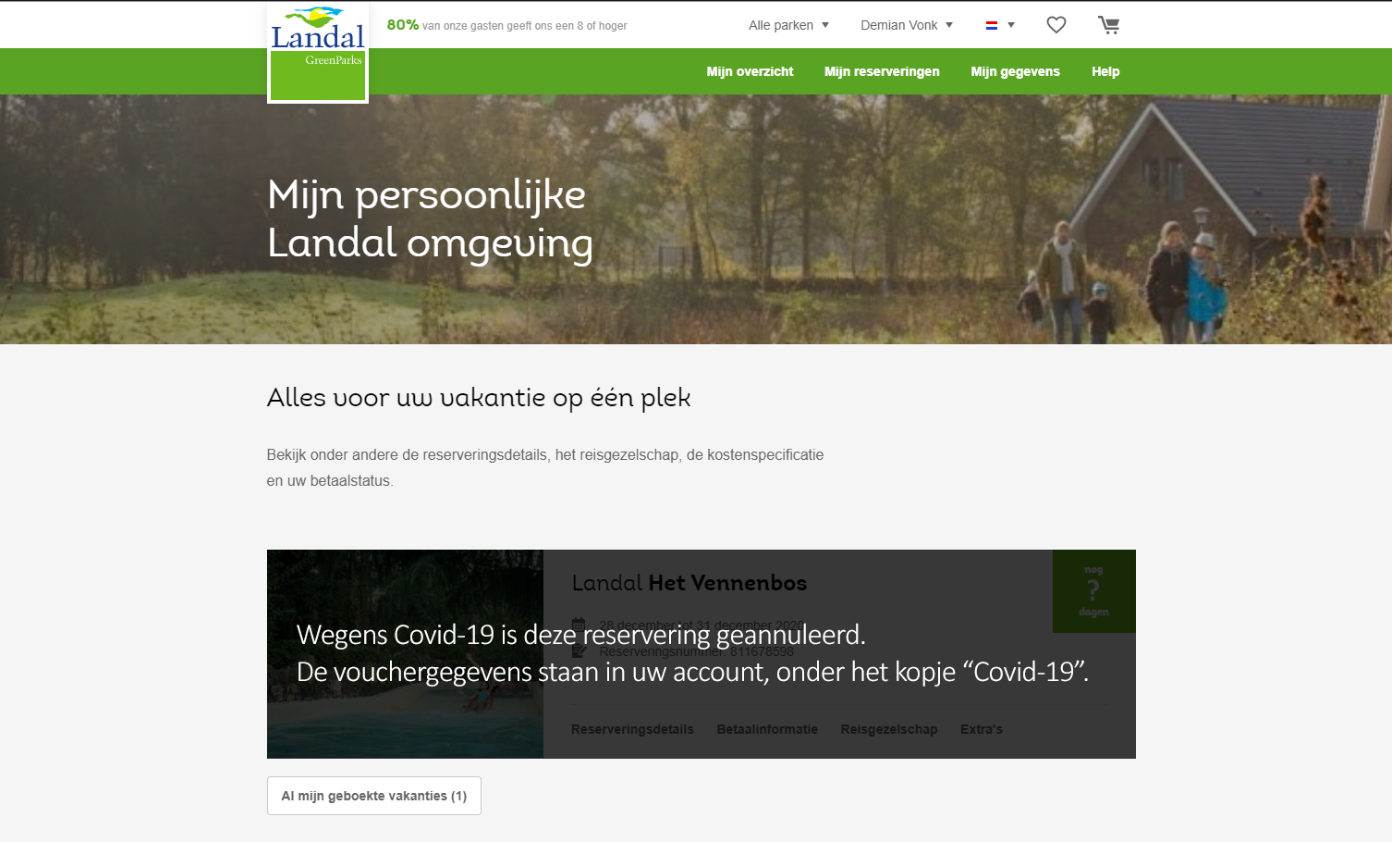Open the Extra's link
The height and width of the screenshot is (842, 1392).
[x=981, y=729]
